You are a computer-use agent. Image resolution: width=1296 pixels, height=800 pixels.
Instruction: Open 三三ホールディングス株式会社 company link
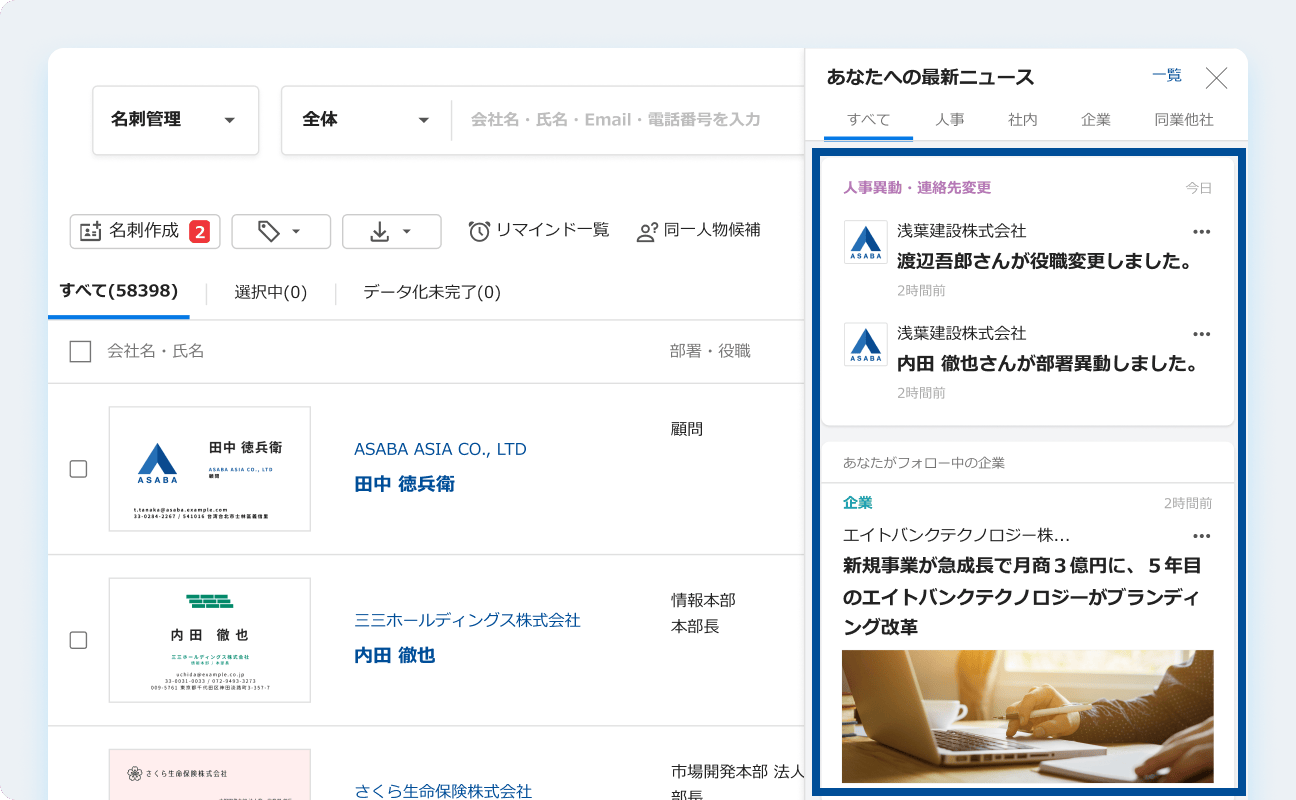(467, 620)
